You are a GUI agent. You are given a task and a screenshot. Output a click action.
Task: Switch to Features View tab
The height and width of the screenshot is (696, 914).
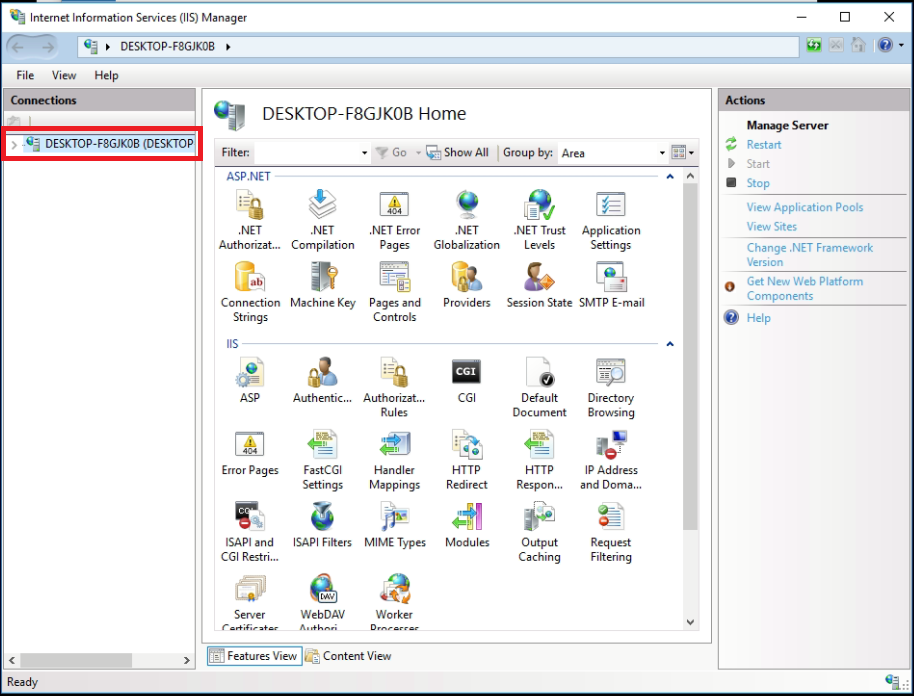254,656
